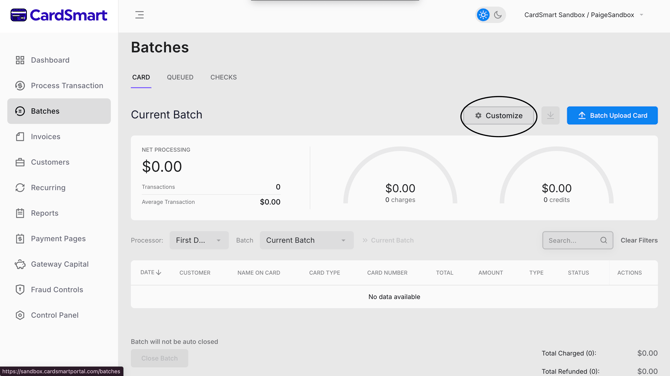670x376 pixels.
Task: Navigate to Customers
Action: point(50,162)
